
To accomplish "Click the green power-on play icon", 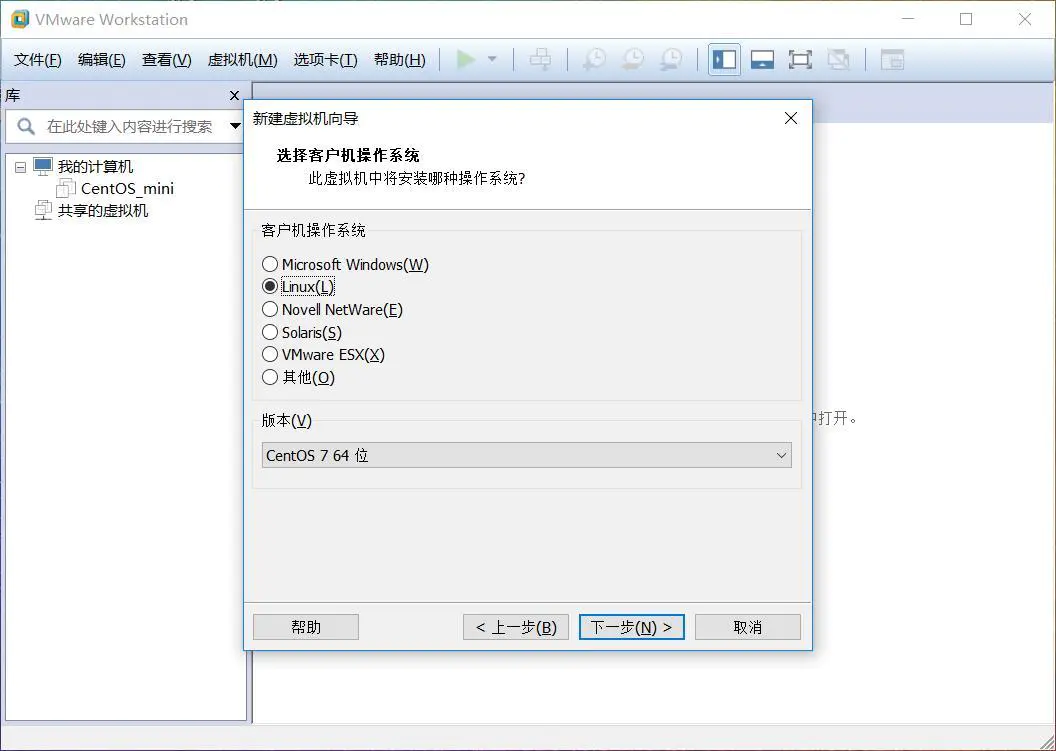I will 465,59.
